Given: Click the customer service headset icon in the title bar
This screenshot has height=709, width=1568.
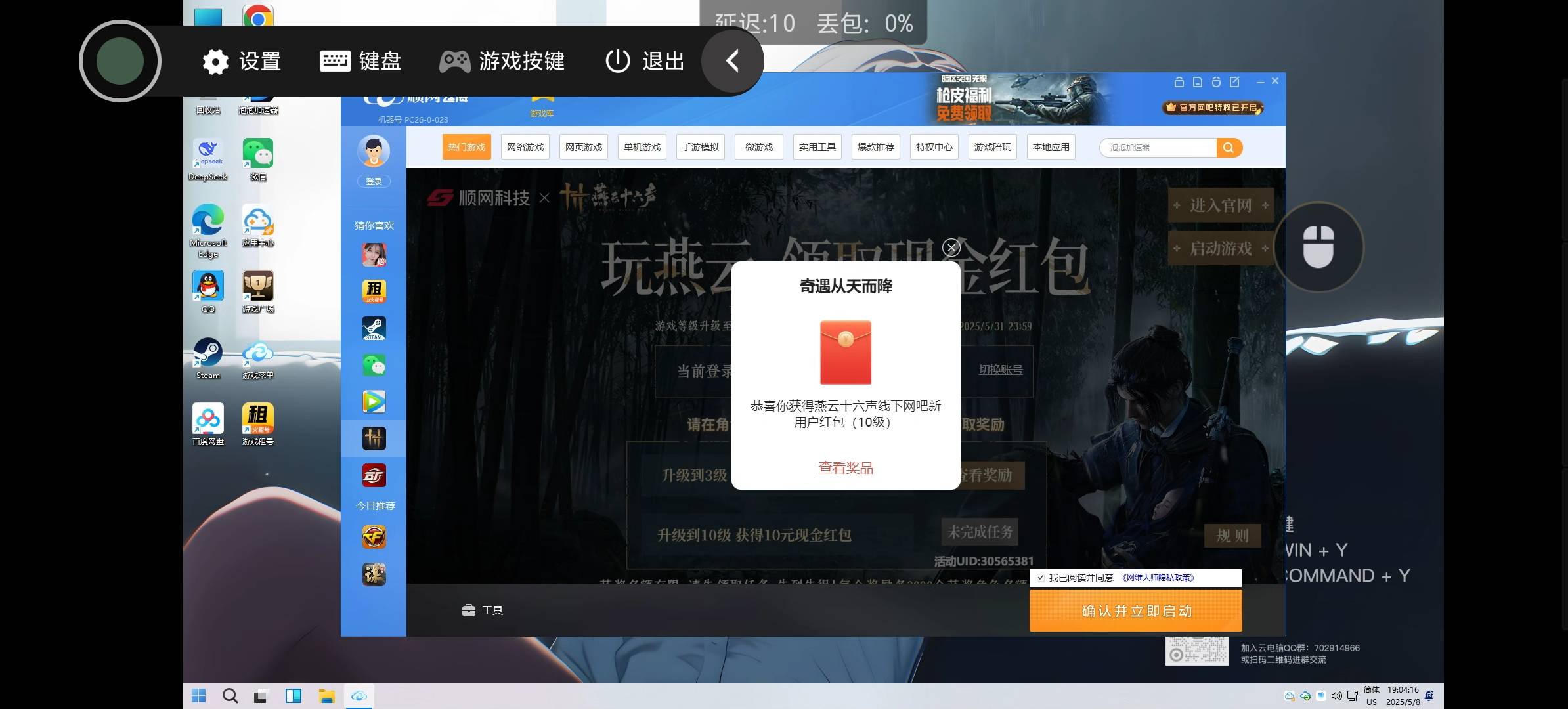Looking at the screenshot, I should (x=1216, y=82).
